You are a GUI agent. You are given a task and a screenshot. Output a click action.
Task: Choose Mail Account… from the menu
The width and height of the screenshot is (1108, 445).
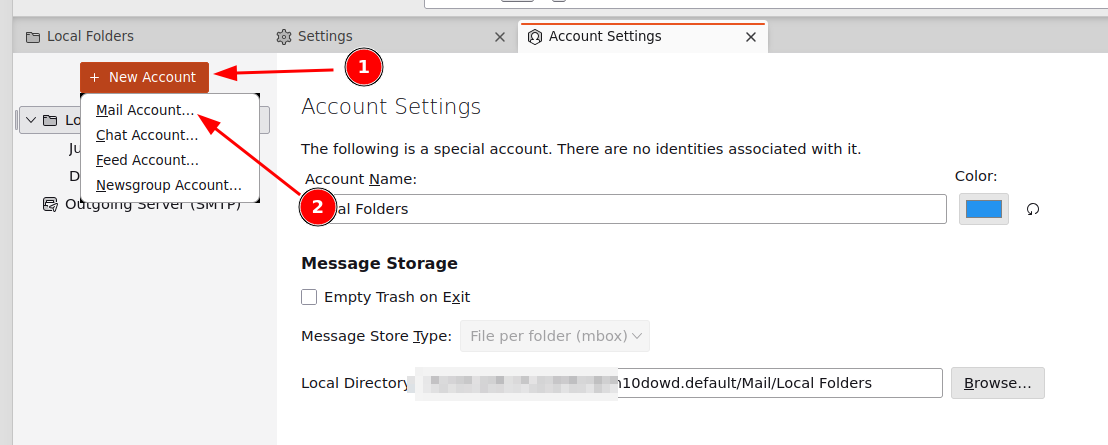click(145, 110)
